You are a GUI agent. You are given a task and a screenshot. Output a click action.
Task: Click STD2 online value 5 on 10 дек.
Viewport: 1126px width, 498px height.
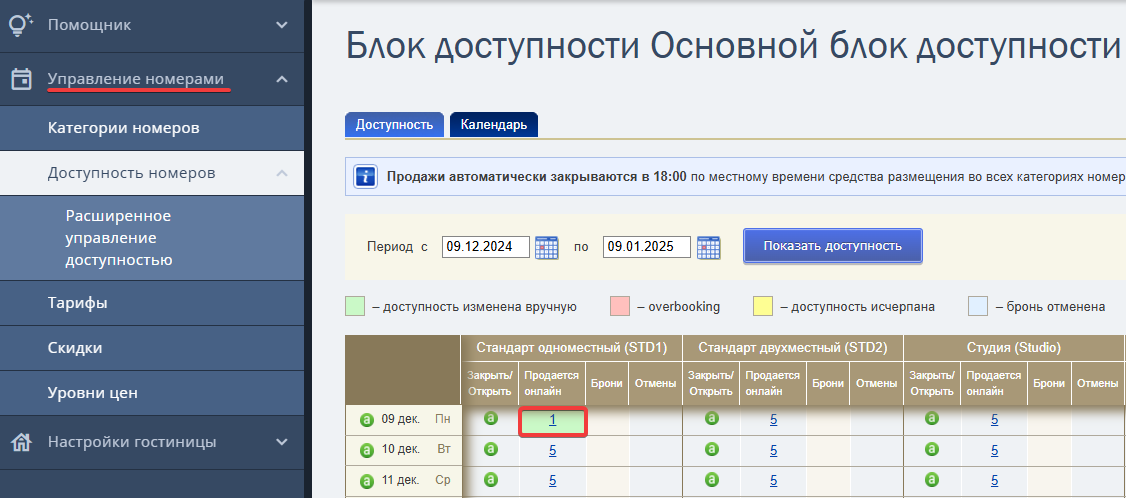click(x=773, y=451)
